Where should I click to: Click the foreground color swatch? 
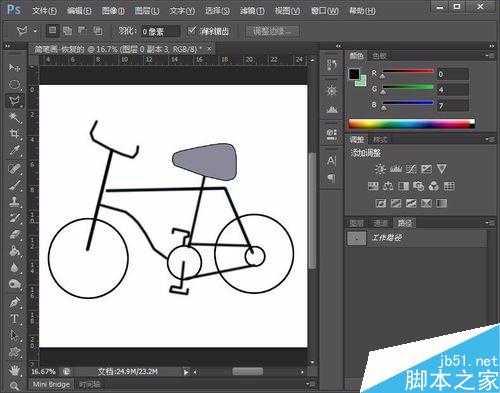[x=354, y=74]
